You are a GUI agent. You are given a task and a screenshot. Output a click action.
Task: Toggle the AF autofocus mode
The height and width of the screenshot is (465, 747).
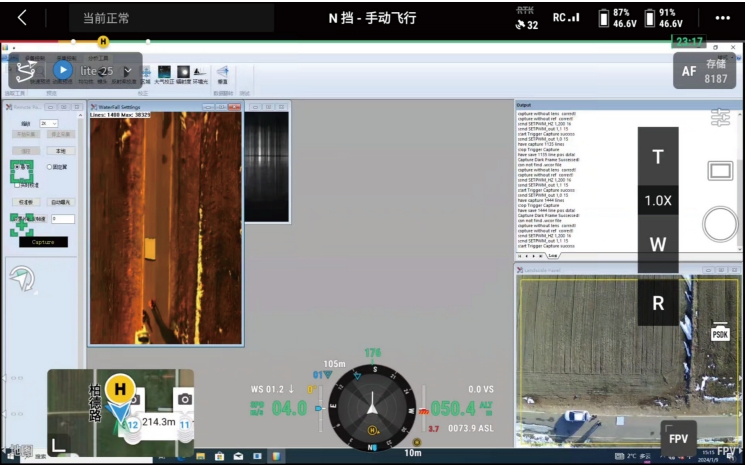click(689, 71)
